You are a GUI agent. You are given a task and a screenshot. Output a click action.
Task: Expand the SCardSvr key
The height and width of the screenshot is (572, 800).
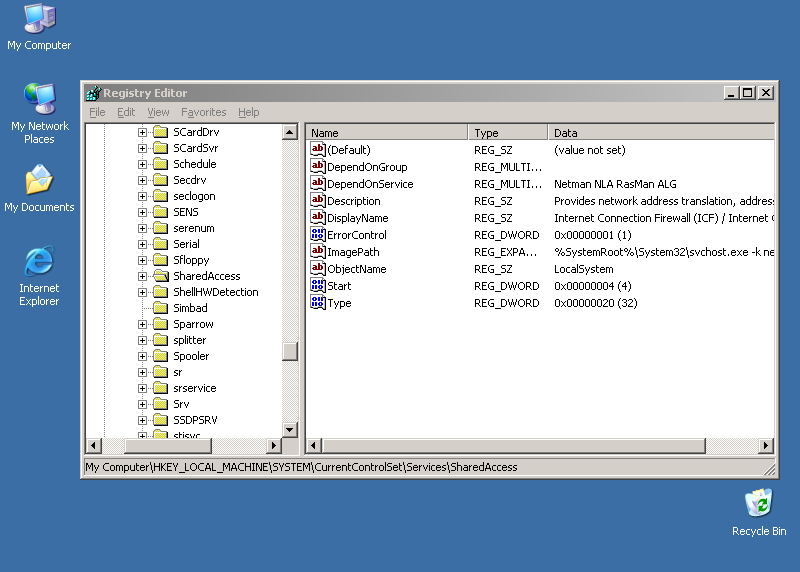coord(142,148)
